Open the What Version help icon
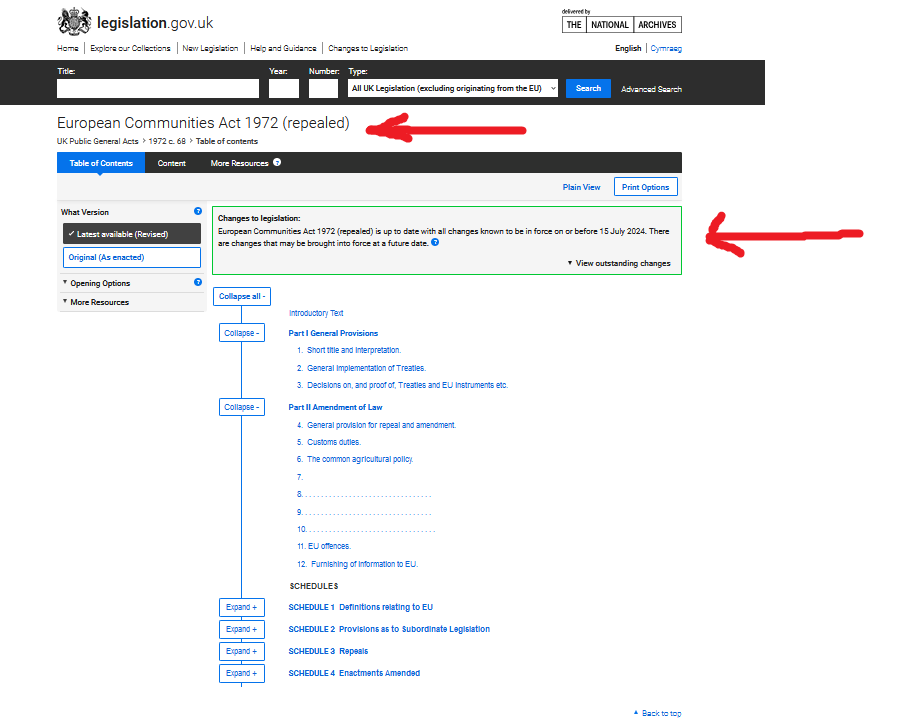Image resolution: width=905 pixels, height=723 pixels. pyautogui.click(x=198, y=211)
